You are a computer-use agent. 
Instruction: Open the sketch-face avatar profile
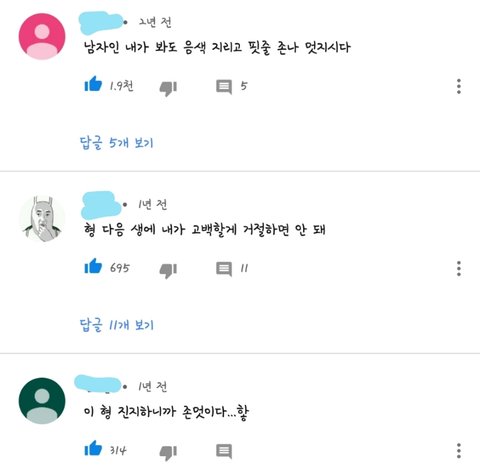pos(42,219)
